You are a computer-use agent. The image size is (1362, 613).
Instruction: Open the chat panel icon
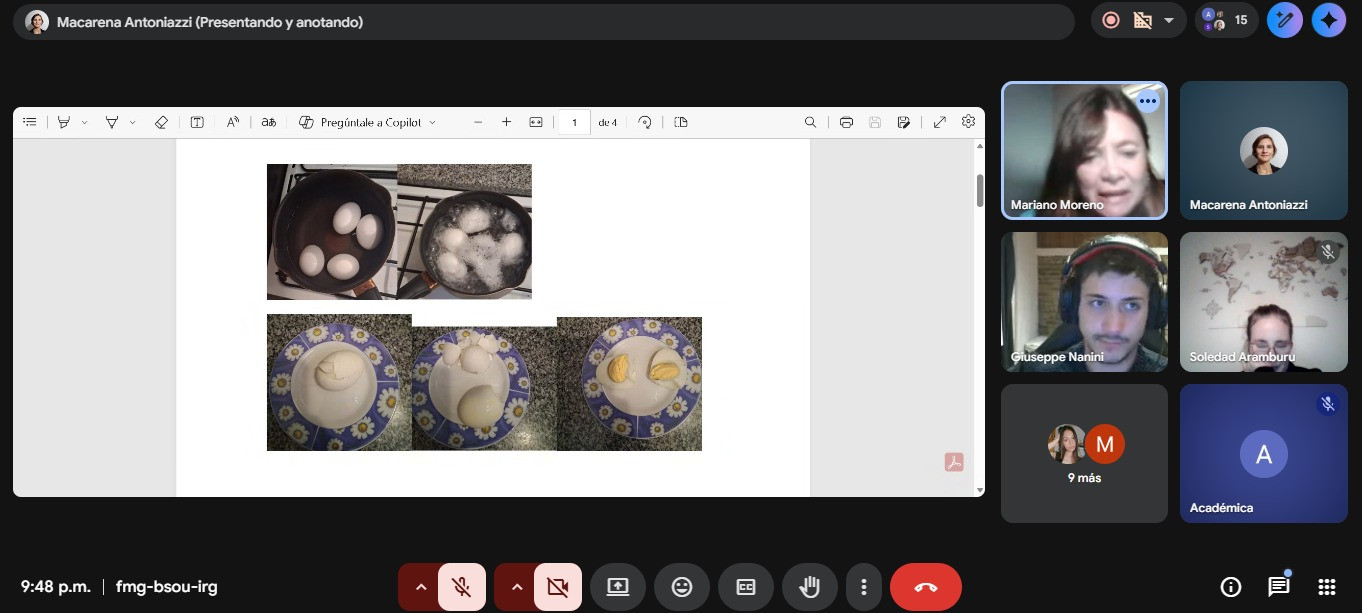point(1278,587)
